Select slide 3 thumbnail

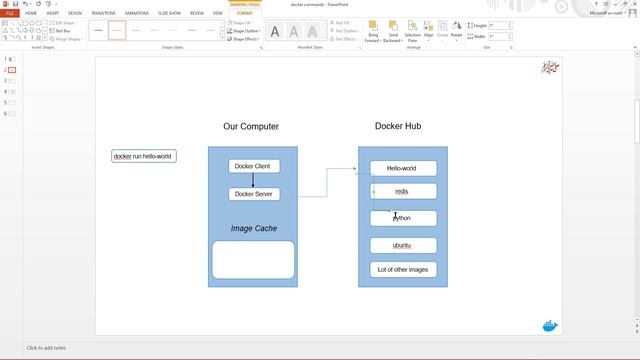point(12,81)
